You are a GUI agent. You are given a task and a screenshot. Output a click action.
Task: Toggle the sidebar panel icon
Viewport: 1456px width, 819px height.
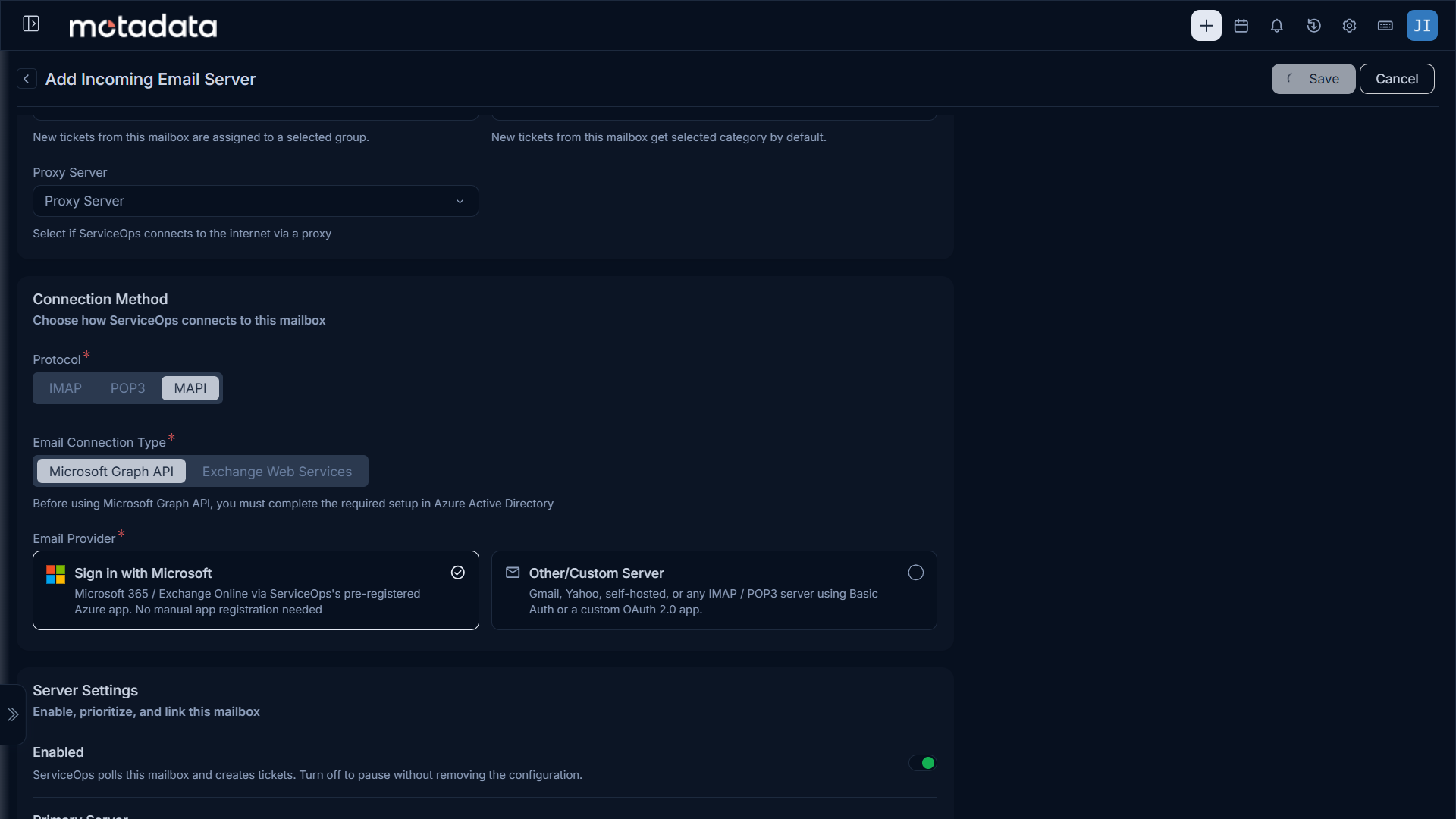pyautogui.click(x=31, y=24)
